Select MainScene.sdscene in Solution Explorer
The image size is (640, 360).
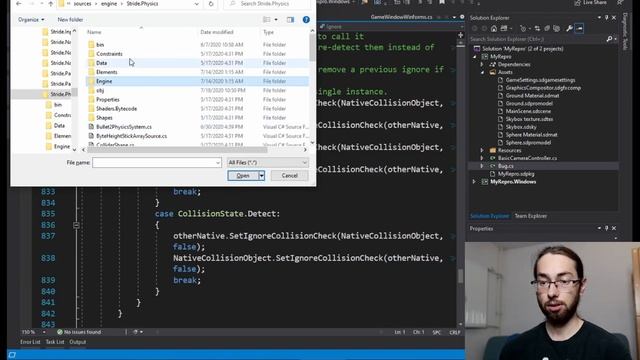click(x=528, y=111)
